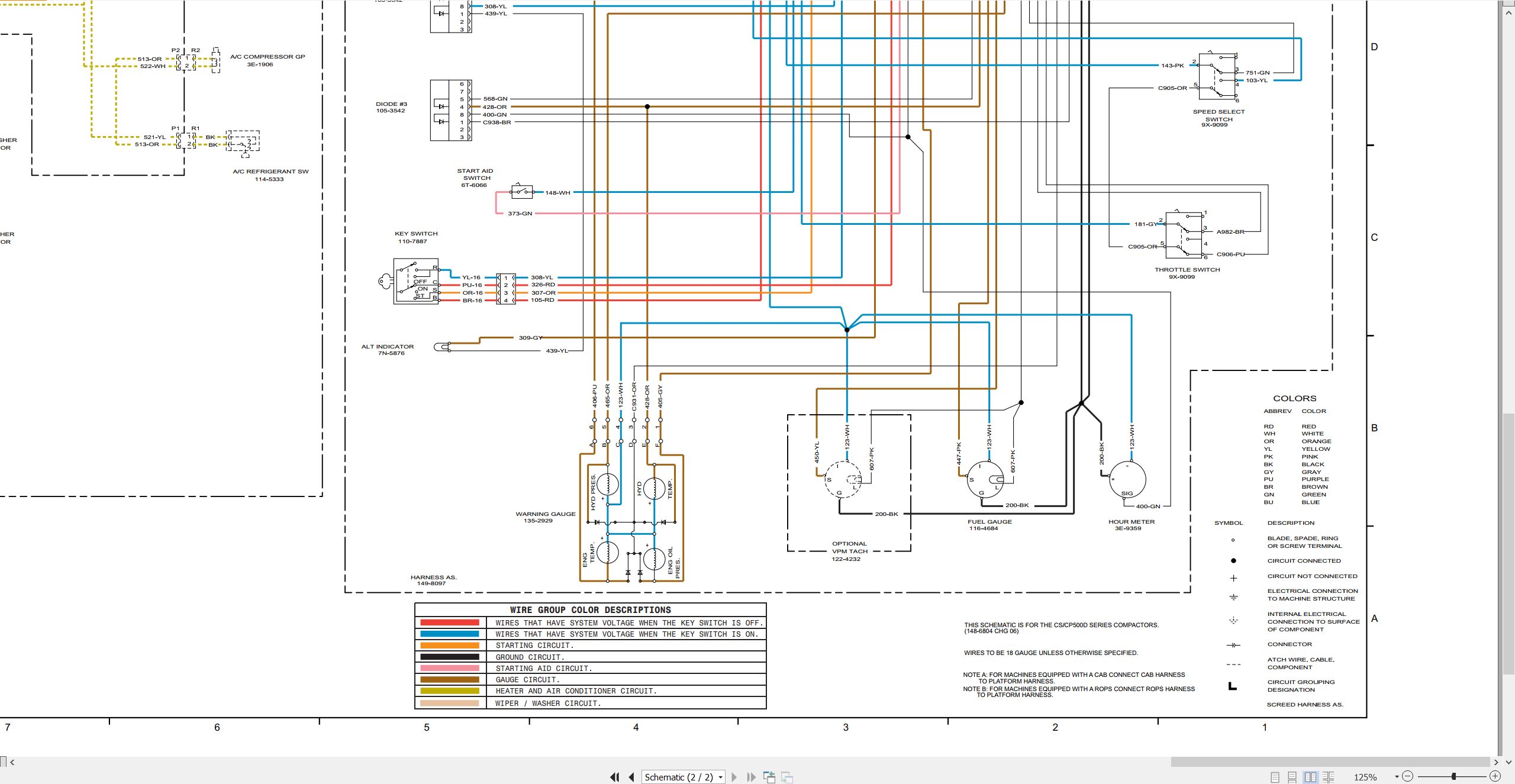Click the vertical scrollbar down arrow

(1509, 762)
